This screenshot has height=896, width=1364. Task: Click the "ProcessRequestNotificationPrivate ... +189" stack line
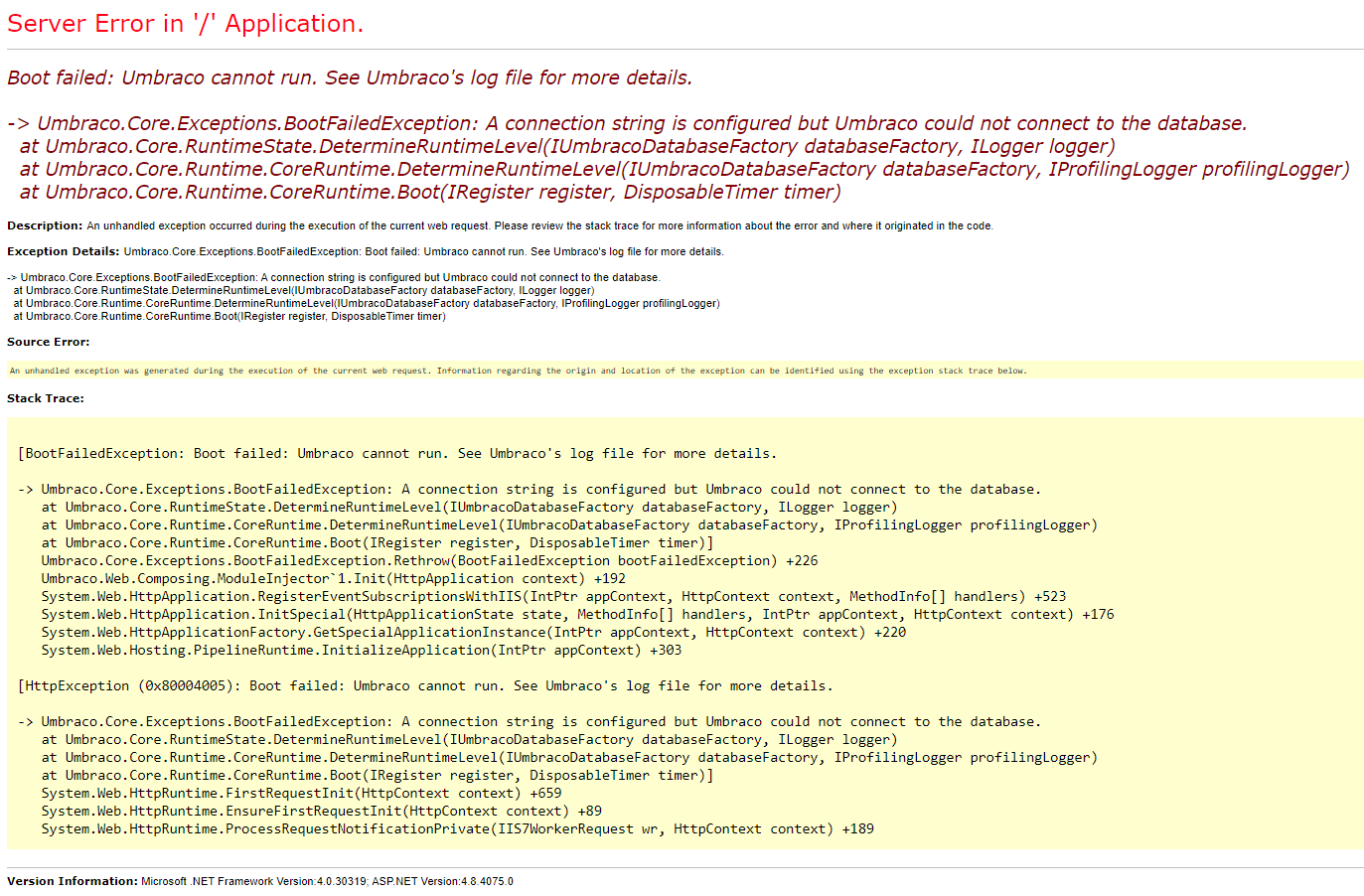(x=458, y=828)
